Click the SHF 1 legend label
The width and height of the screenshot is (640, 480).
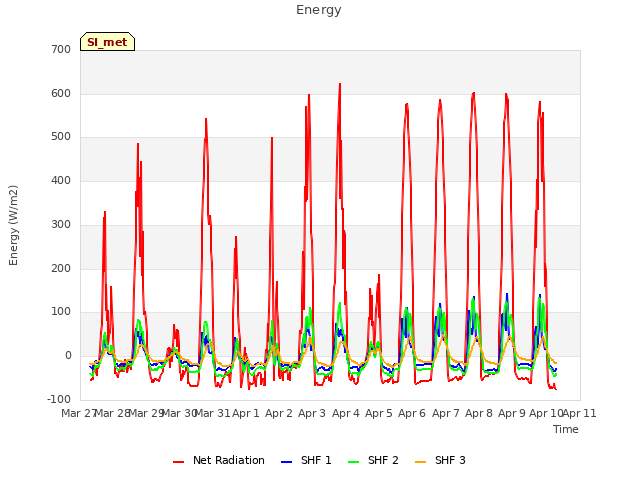click(316, 460)
